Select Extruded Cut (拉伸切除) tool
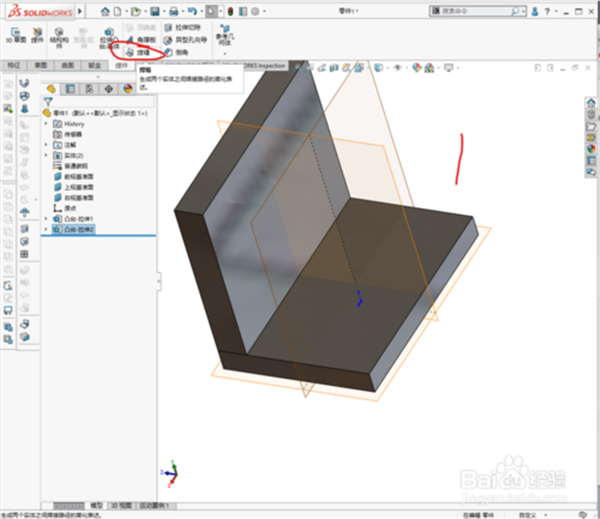The width and height of the screenshot is (600, 519). click(x=183, y=27)
